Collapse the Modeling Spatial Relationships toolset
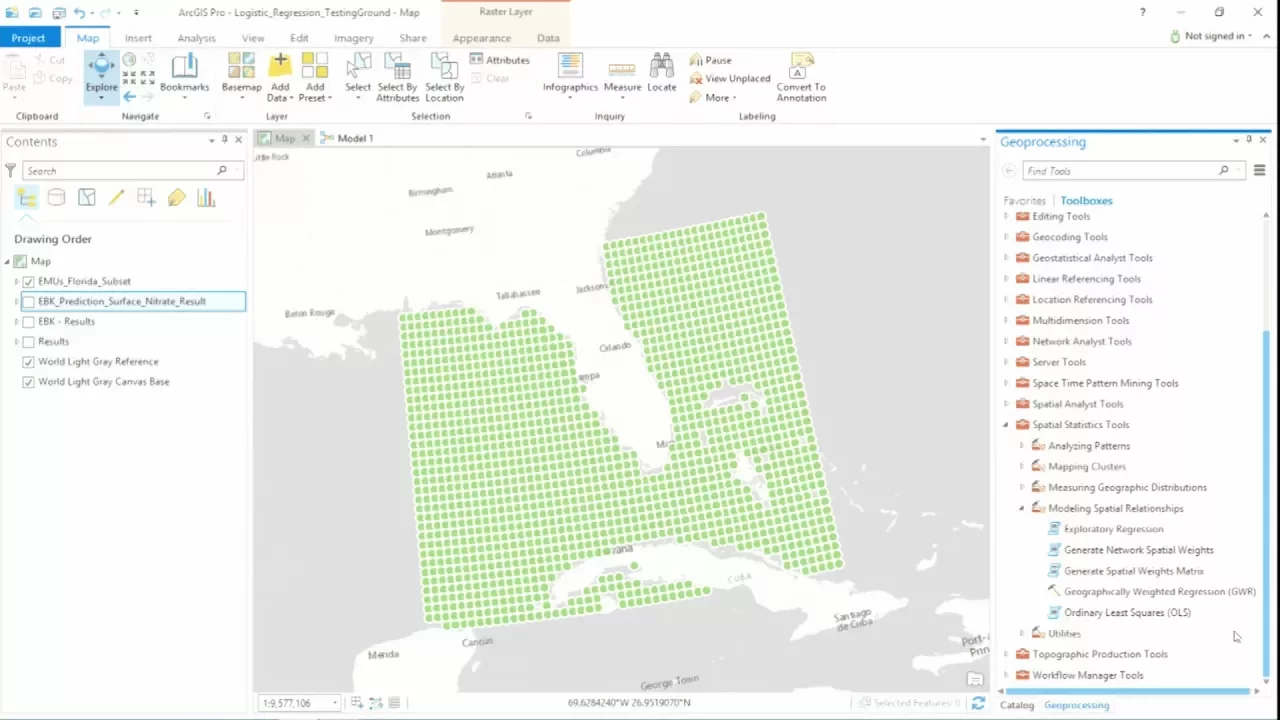 [1022, 508]
